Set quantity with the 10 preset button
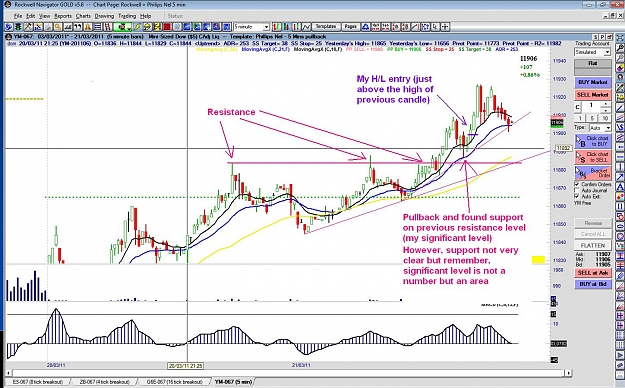Image resolution: width=625 pixels, height=388 pixels. pos(605,118)
